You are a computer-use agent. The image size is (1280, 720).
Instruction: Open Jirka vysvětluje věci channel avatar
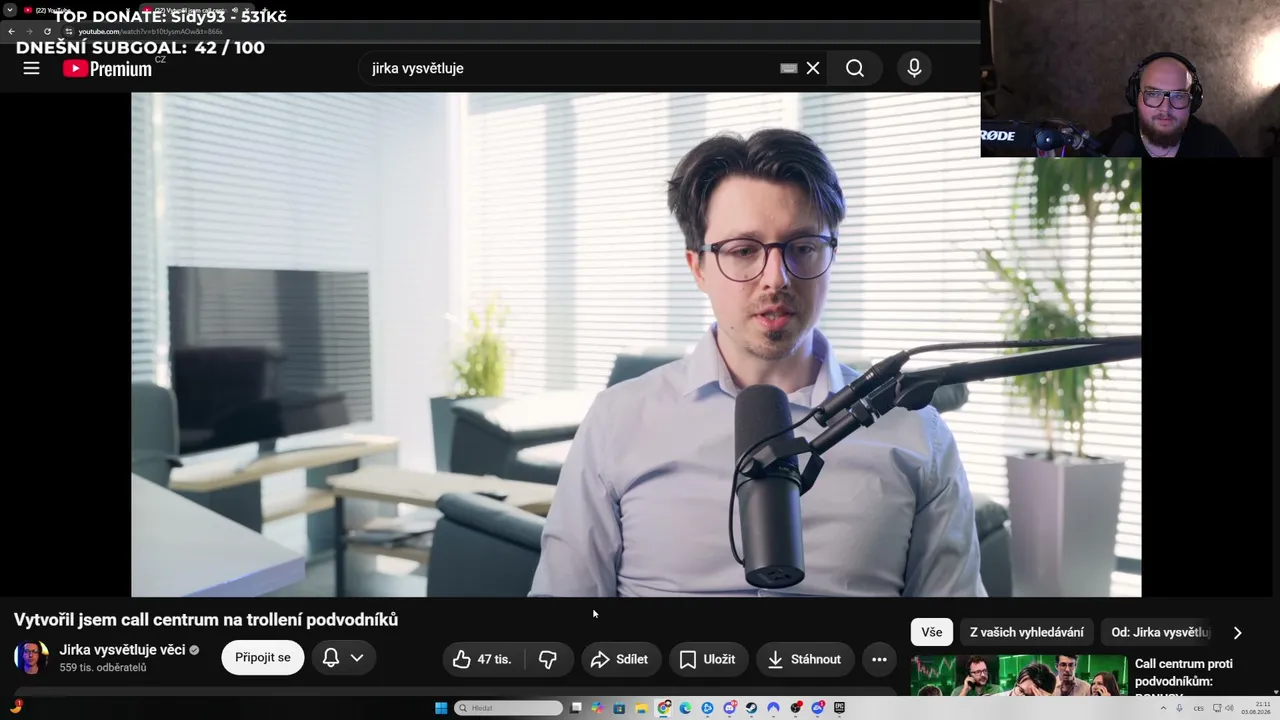click(31, 657)
